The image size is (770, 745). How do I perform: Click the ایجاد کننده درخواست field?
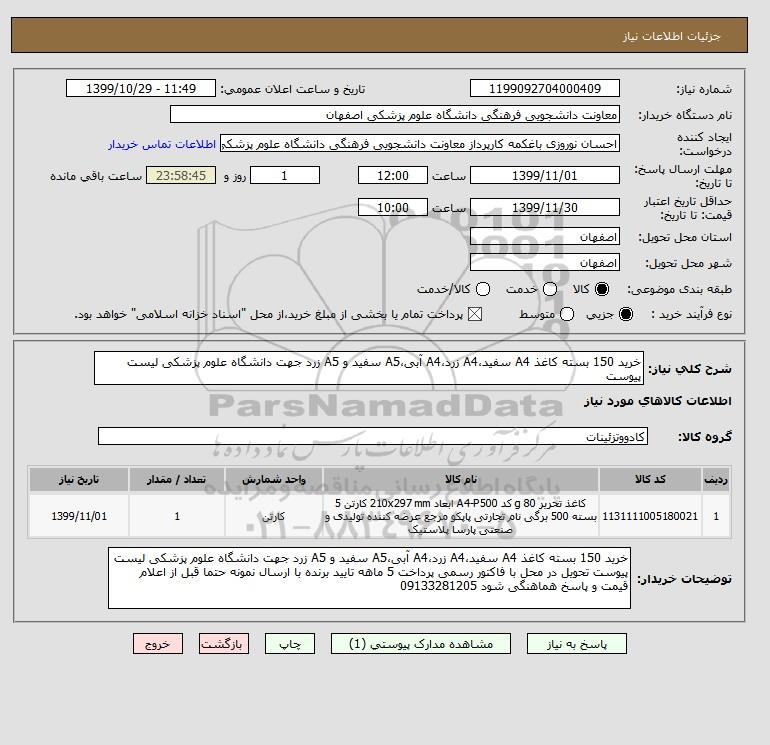[420, 144]
